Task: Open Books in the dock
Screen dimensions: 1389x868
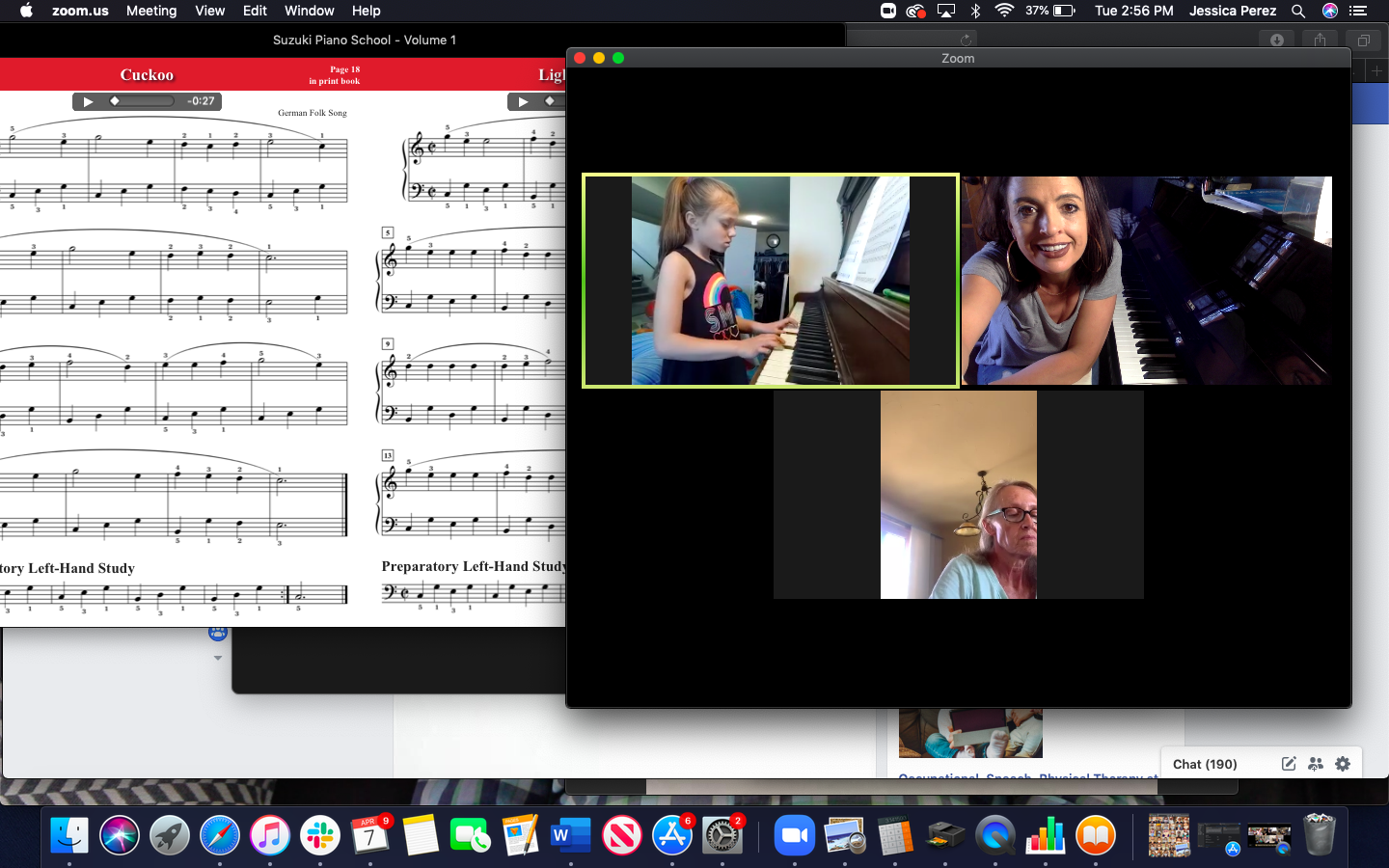Action: (1096, 835)
